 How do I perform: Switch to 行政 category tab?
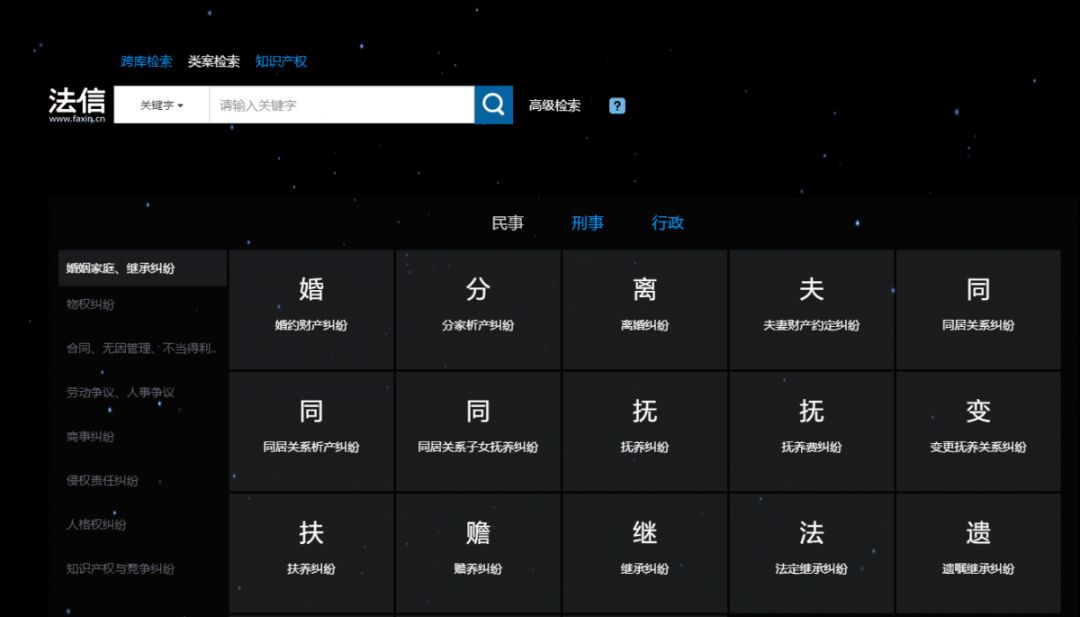coord(668,223)
